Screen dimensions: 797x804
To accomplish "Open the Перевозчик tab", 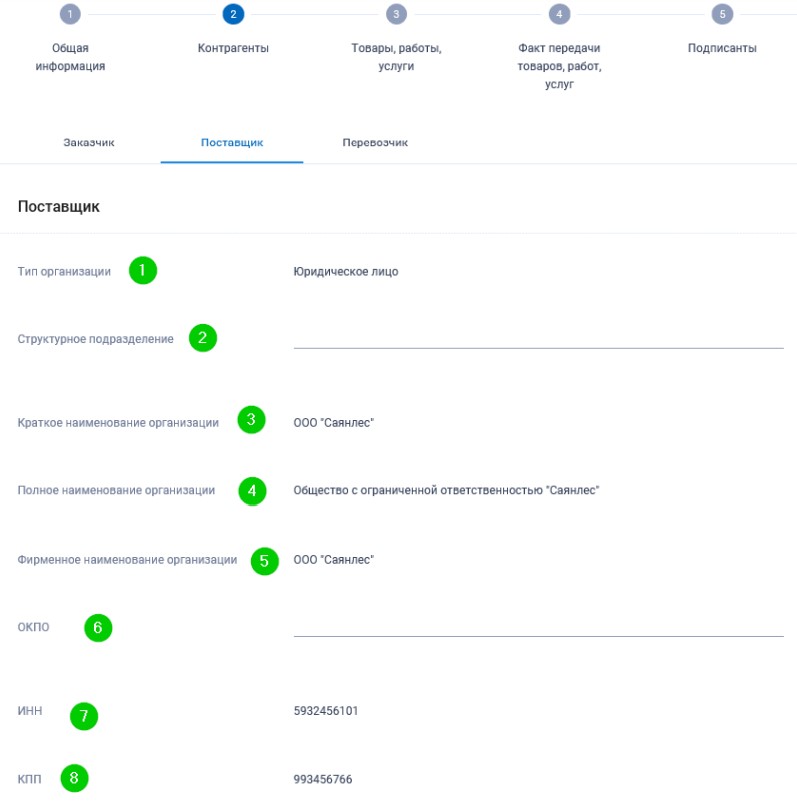I will (x=375, y=143).
